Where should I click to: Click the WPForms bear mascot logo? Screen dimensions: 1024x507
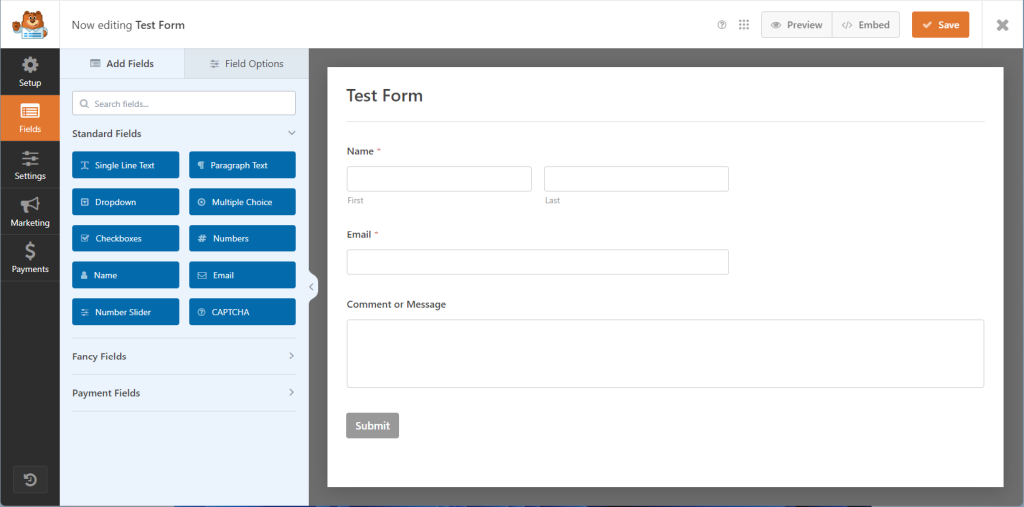[x=29, y=25]
